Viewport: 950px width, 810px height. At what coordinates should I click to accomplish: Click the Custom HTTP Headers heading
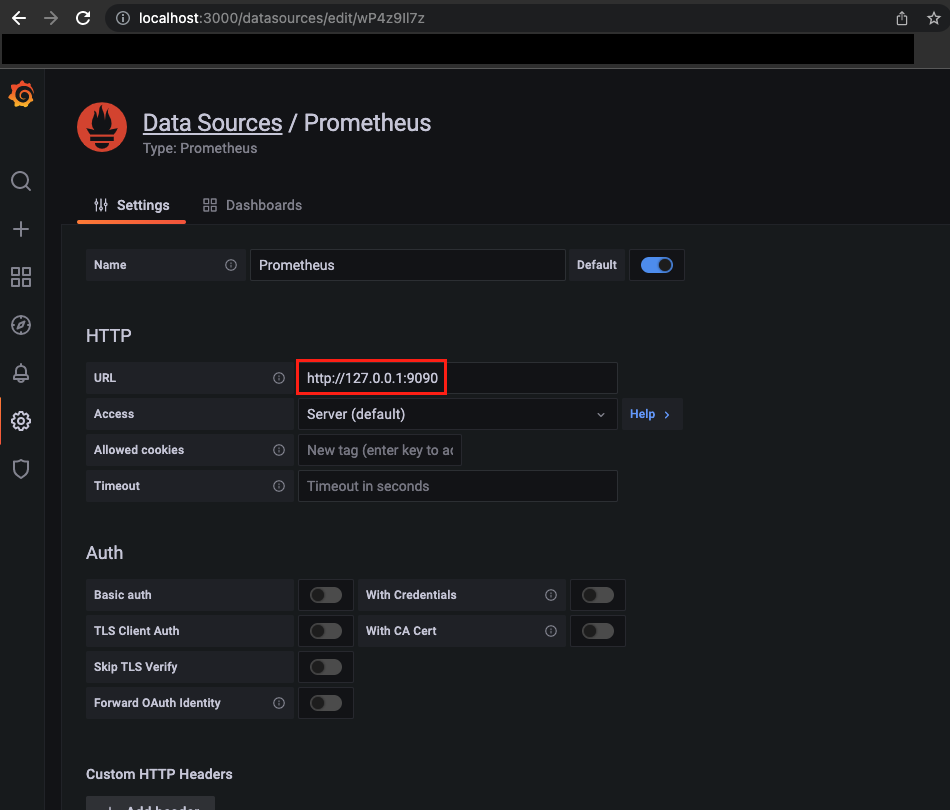click(159, 774)
